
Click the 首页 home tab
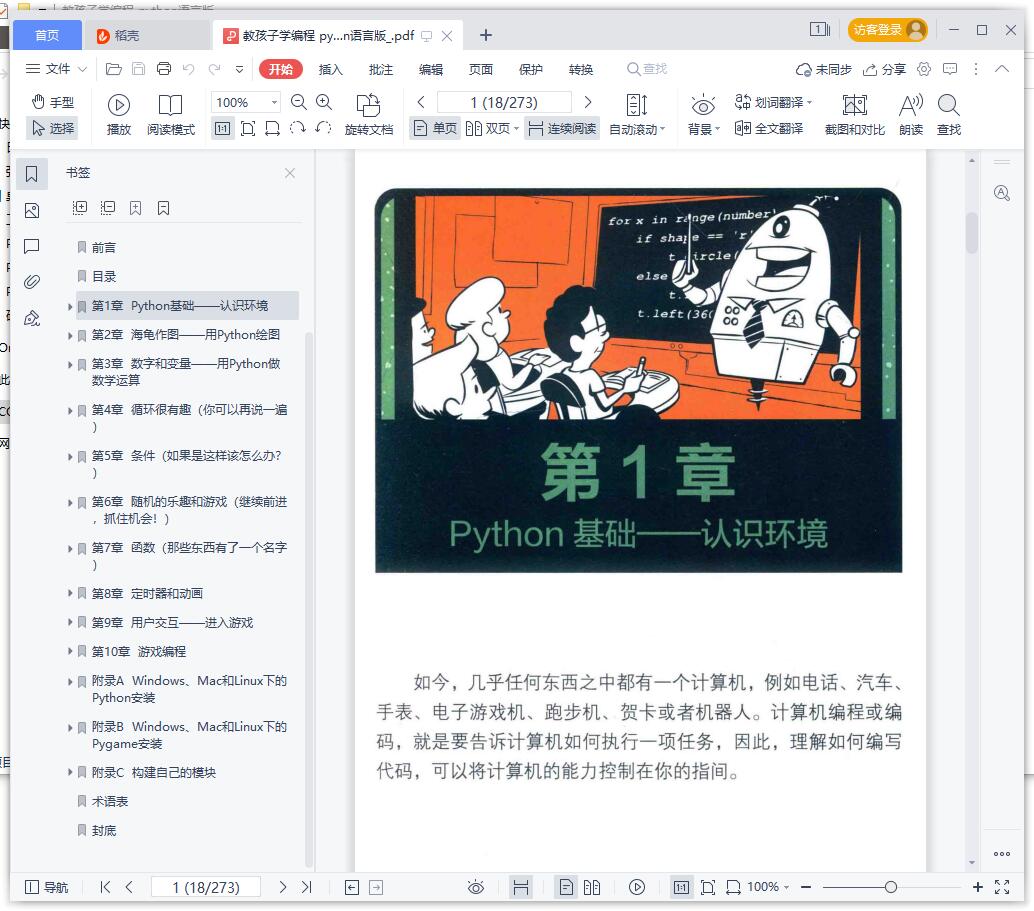[x=47, y=35]
